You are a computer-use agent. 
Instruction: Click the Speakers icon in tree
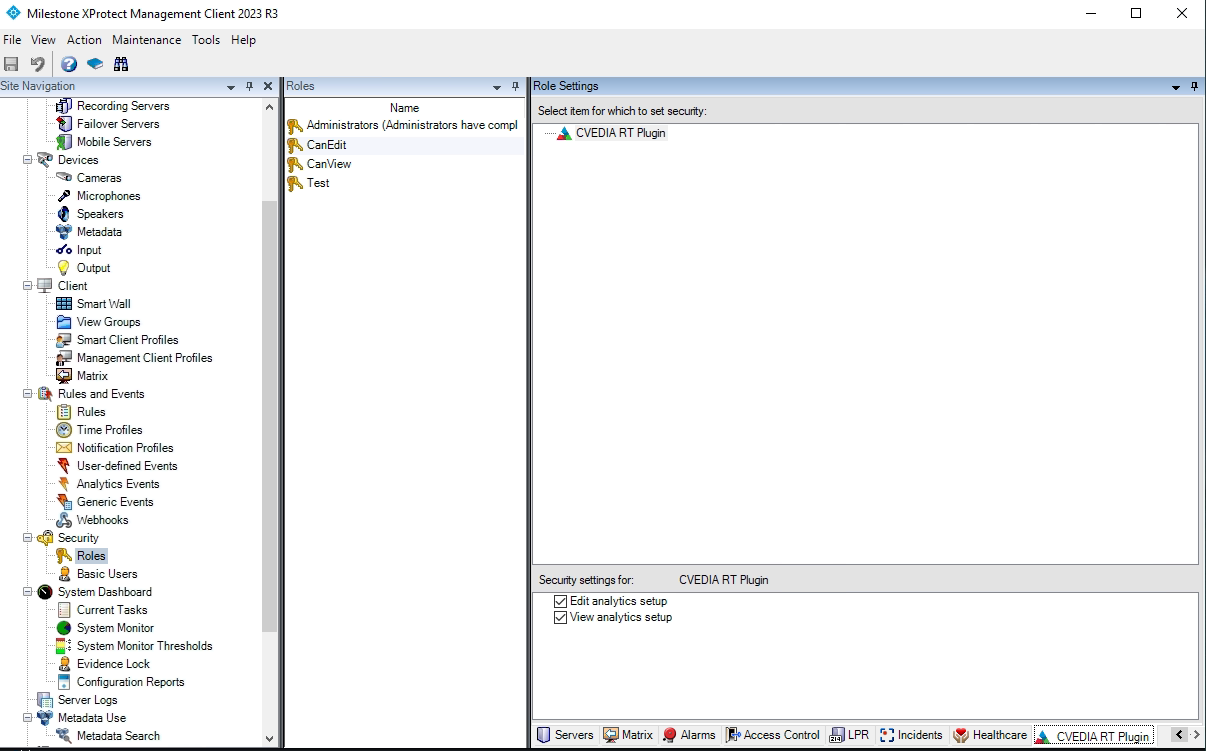point(64,214)
